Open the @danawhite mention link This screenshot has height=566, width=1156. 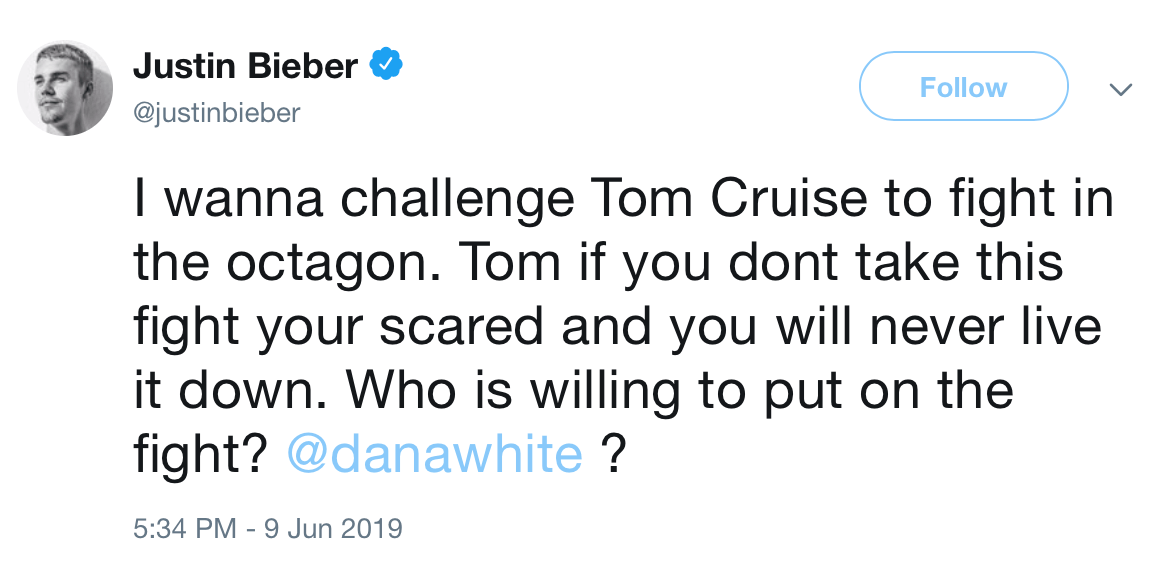[434, 455]
